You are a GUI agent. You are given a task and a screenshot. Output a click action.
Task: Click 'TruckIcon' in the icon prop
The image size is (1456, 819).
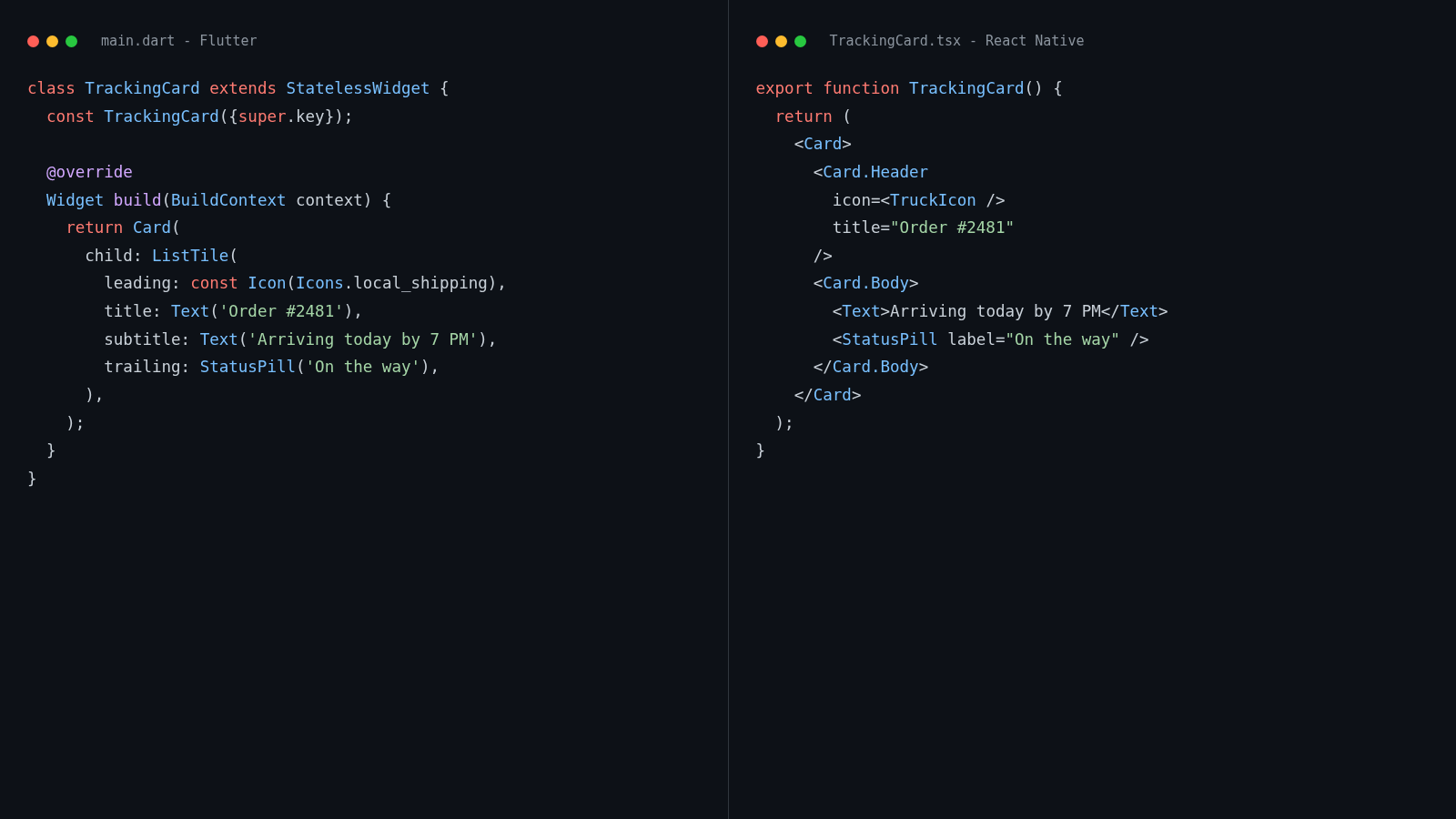tap(933, 200)
